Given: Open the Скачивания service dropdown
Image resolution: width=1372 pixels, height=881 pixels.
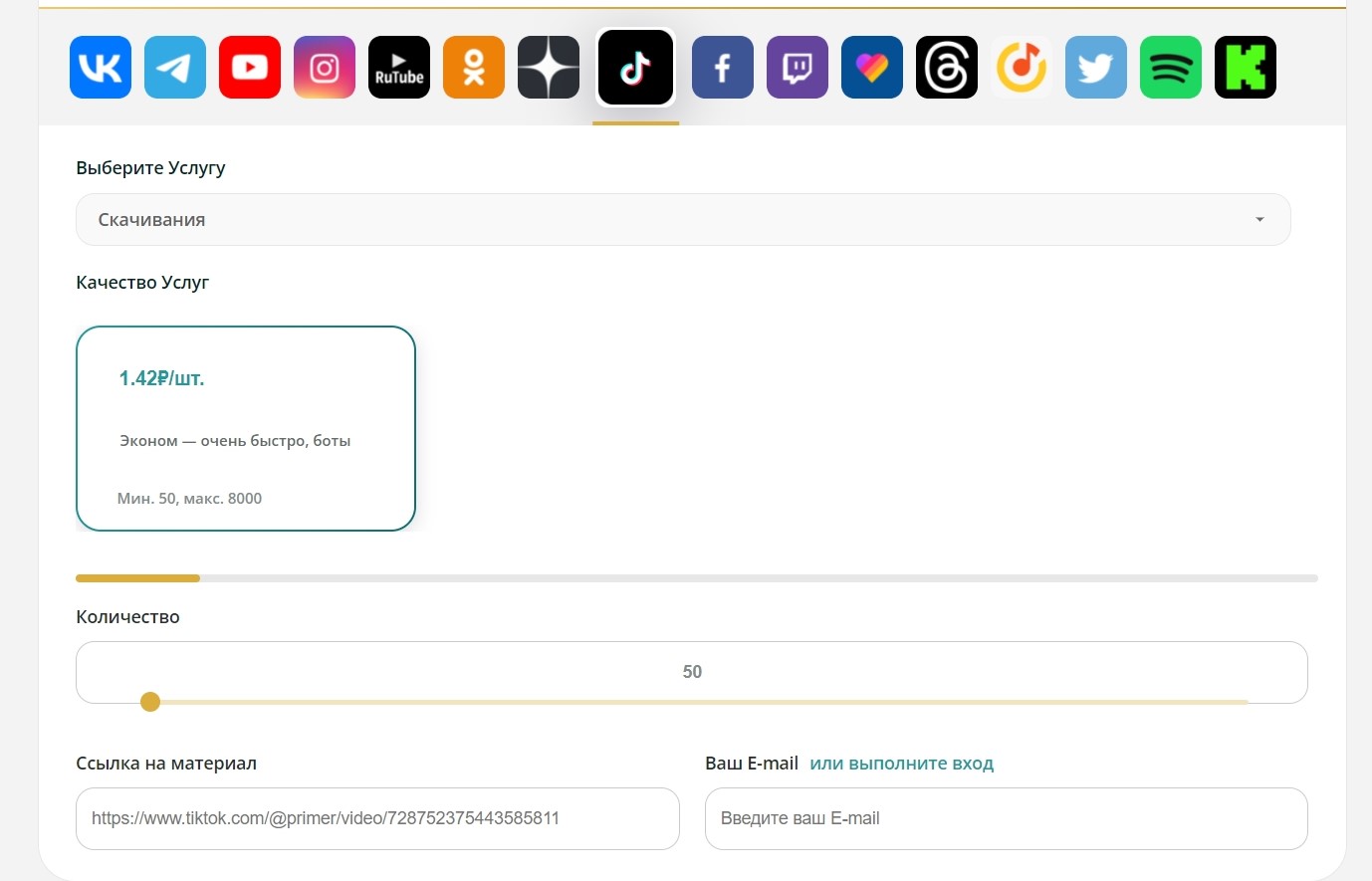Looking at the screenshot, I should pos(683,219).
